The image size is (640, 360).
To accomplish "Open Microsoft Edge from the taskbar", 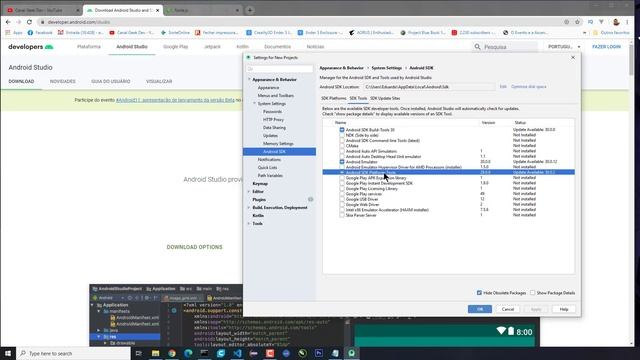I will (x=188, y=353).
